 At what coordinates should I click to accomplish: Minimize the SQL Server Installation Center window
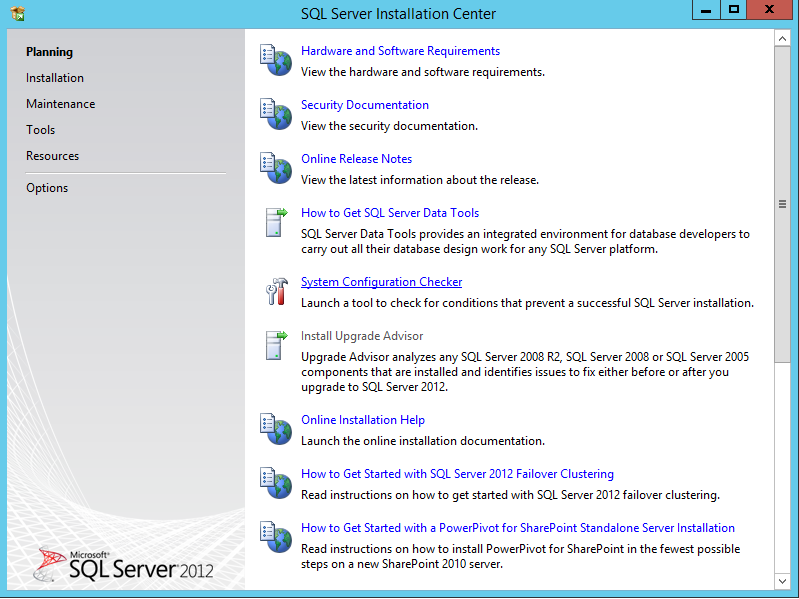tap(706, 10)
